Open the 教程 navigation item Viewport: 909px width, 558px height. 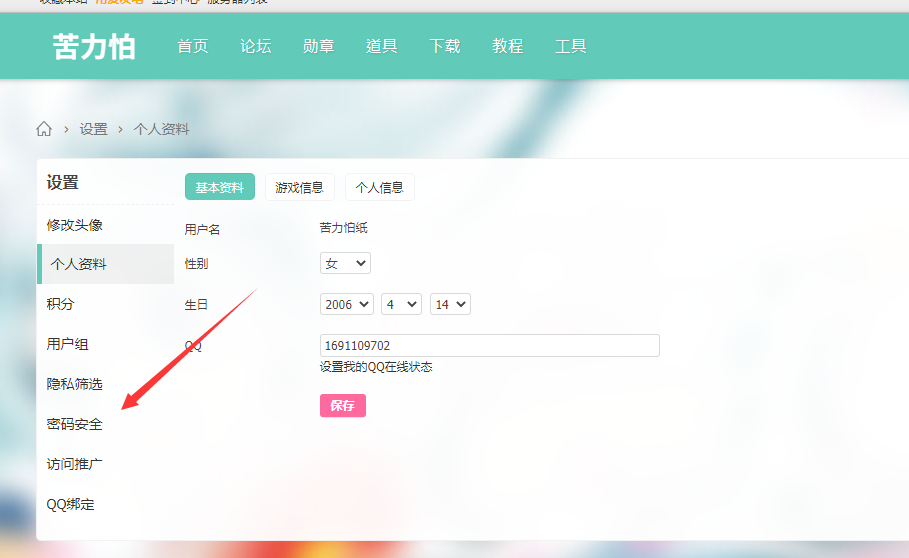[x=508, y=46]
